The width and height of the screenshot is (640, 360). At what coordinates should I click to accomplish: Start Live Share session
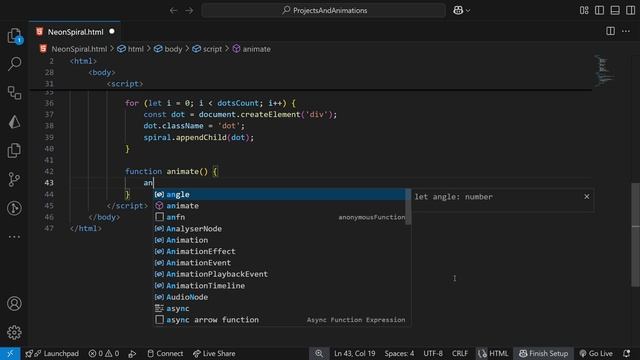click(214, 353)
